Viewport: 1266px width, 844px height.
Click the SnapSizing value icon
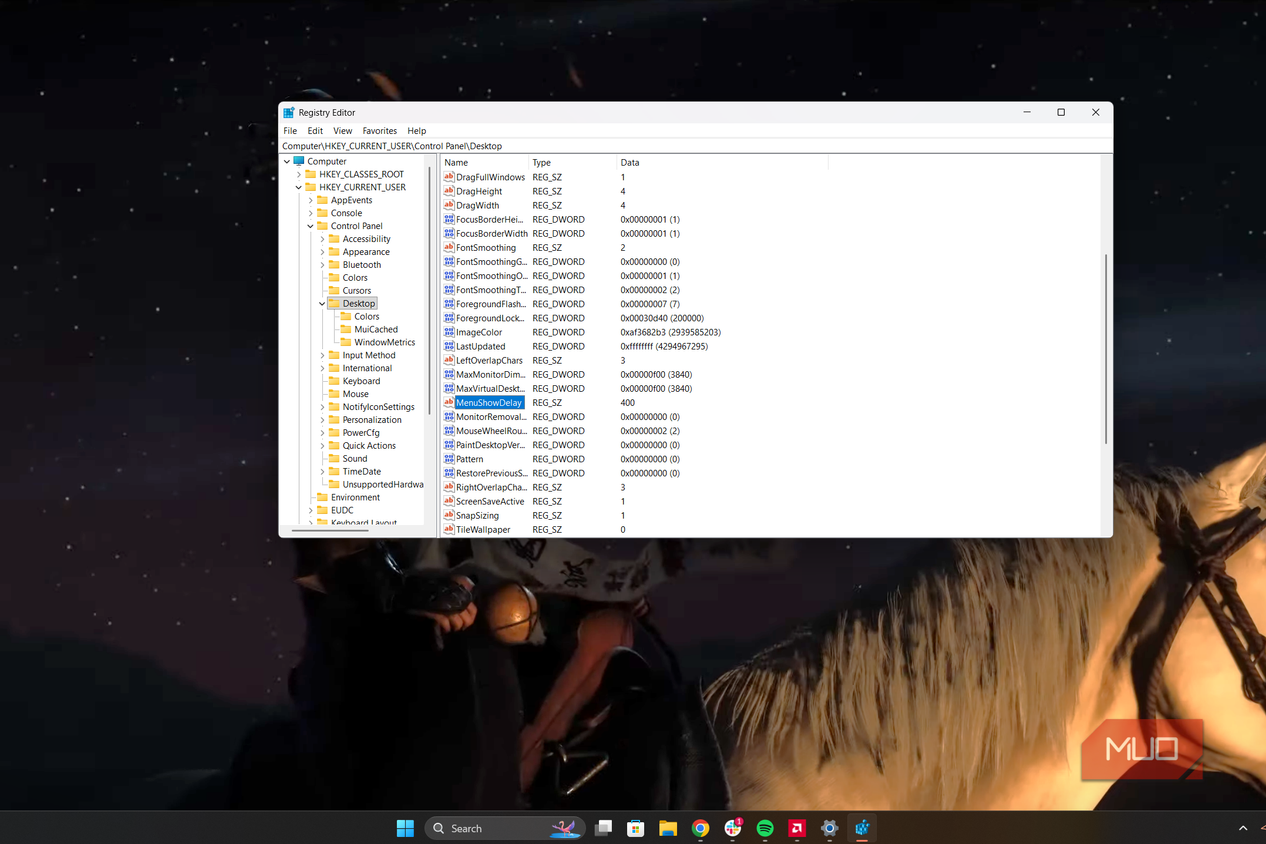(x=449, y=515)
